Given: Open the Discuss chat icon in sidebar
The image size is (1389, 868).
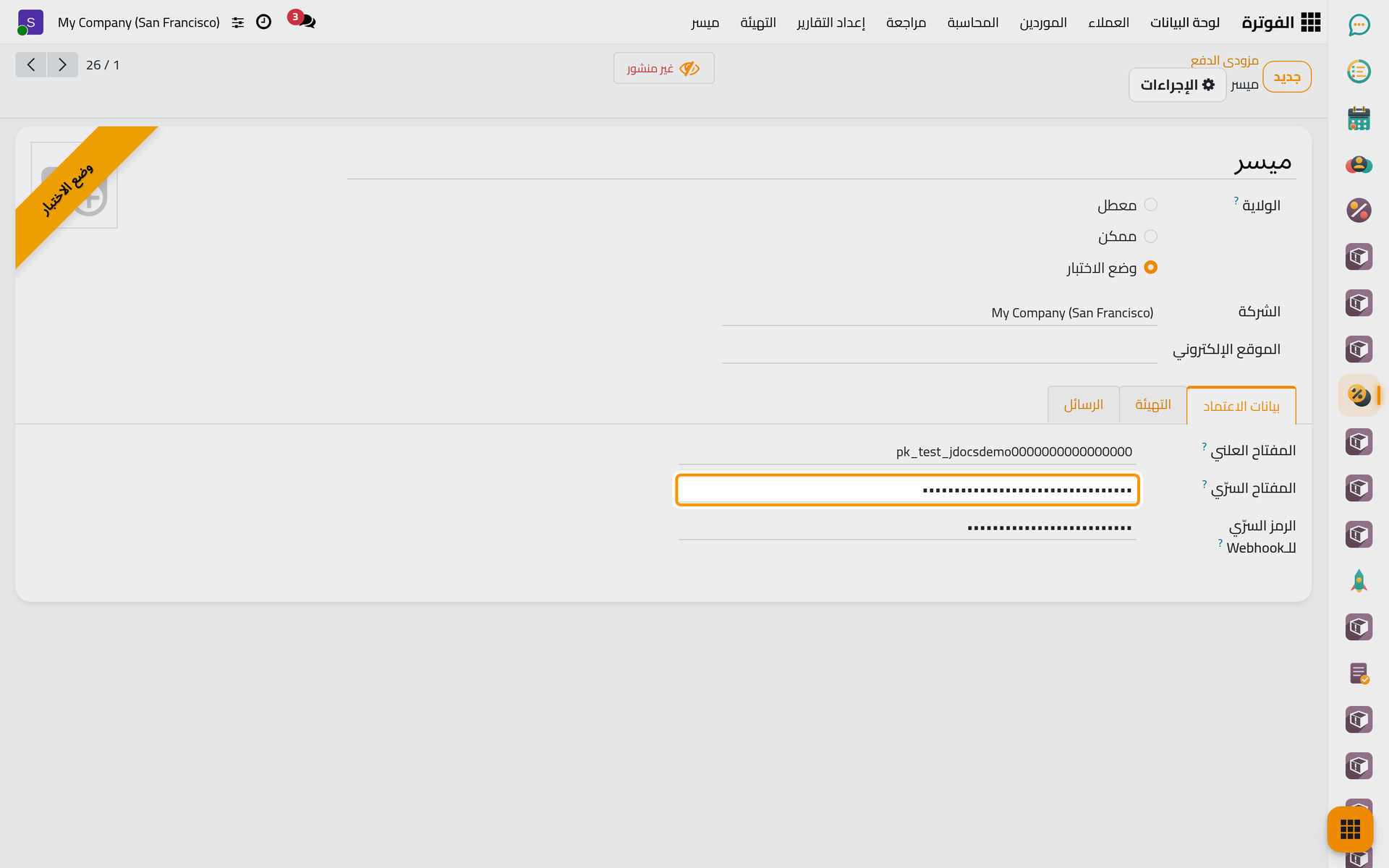Looking at the screenshot, I should [x=1359, y=25].
